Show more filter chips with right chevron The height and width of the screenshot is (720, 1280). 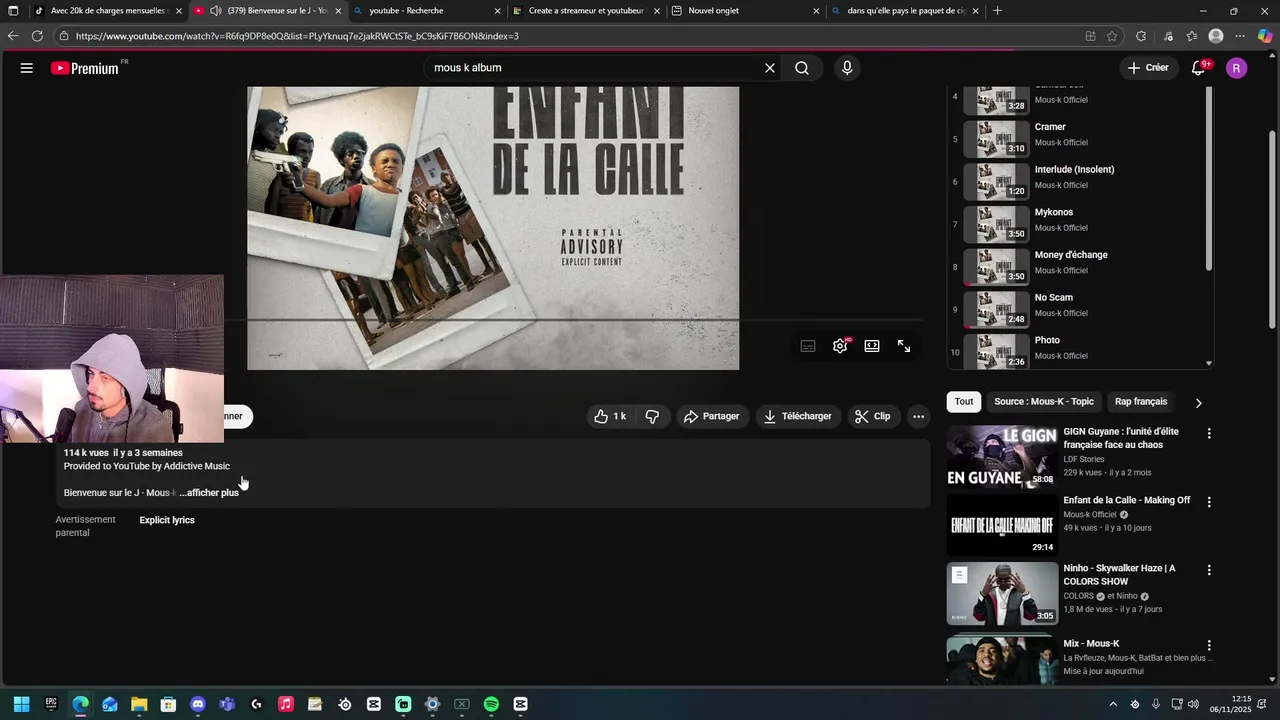[x=1198, y=402]
